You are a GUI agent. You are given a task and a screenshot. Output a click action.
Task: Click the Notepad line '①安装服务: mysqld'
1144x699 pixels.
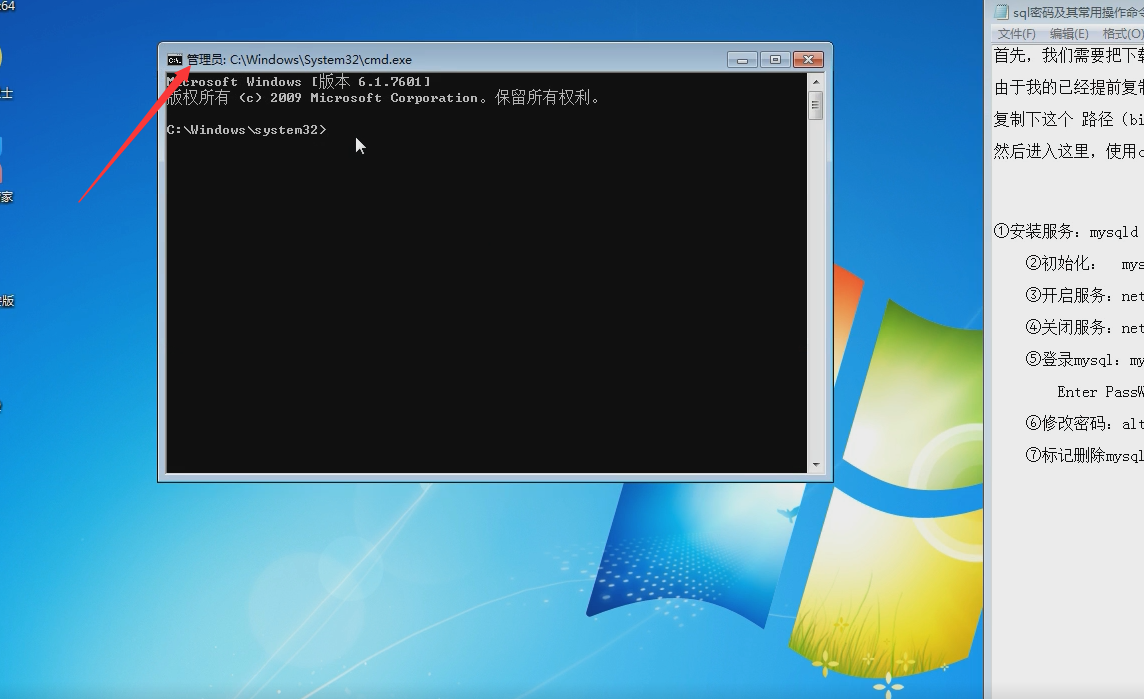1066,232
